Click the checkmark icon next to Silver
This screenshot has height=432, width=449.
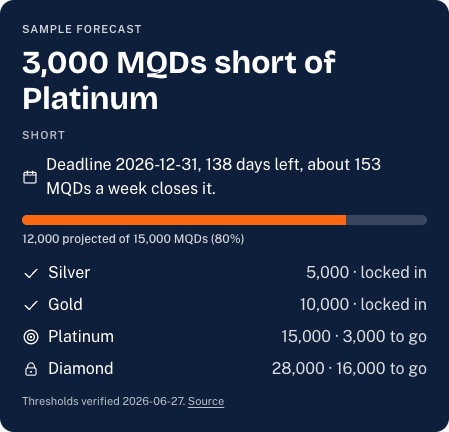(31, 273)
